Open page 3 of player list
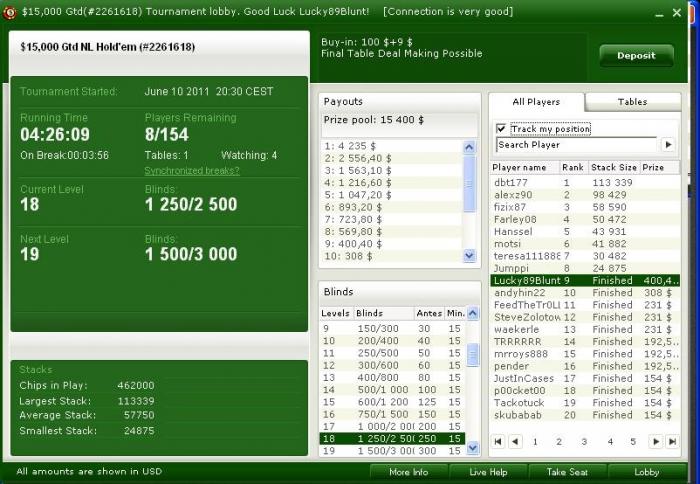This screenshot has width=700, height=484. (x=583, y=442)
